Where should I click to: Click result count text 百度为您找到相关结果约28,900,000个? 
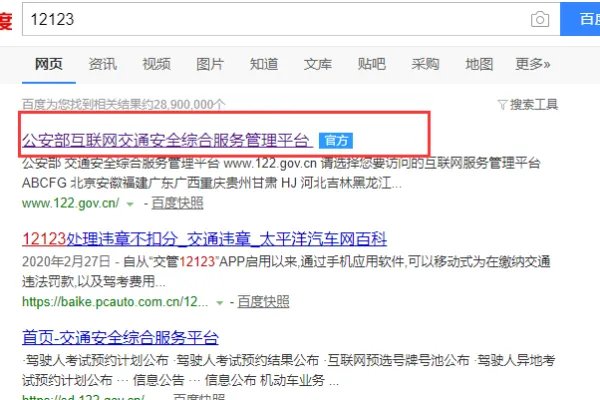[x=124, y=104]
